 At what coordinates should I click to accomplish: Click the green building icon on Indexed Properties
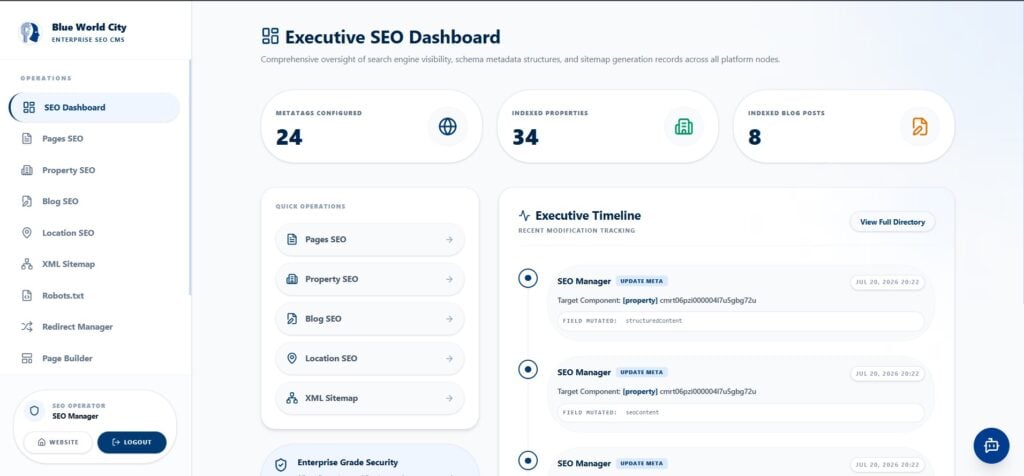(x=684, y=127)
